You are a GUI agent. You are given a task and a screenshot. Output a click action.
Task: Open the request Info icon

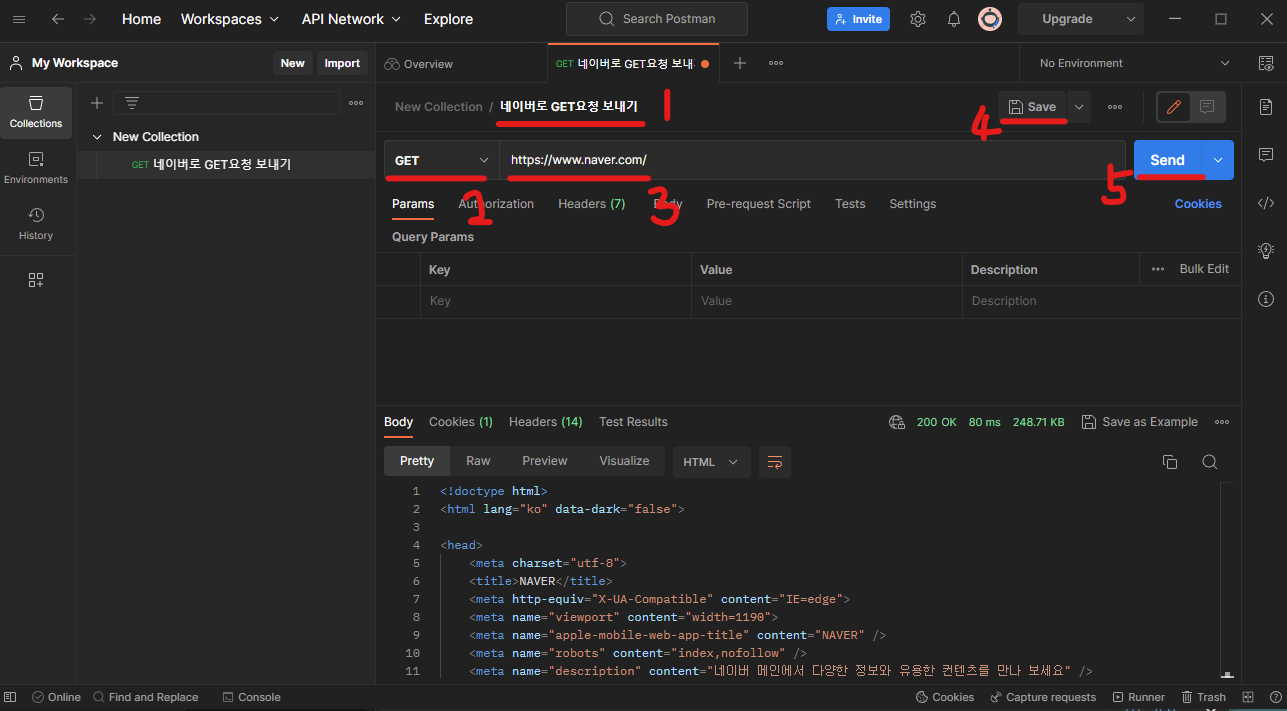coord(1266,299)
